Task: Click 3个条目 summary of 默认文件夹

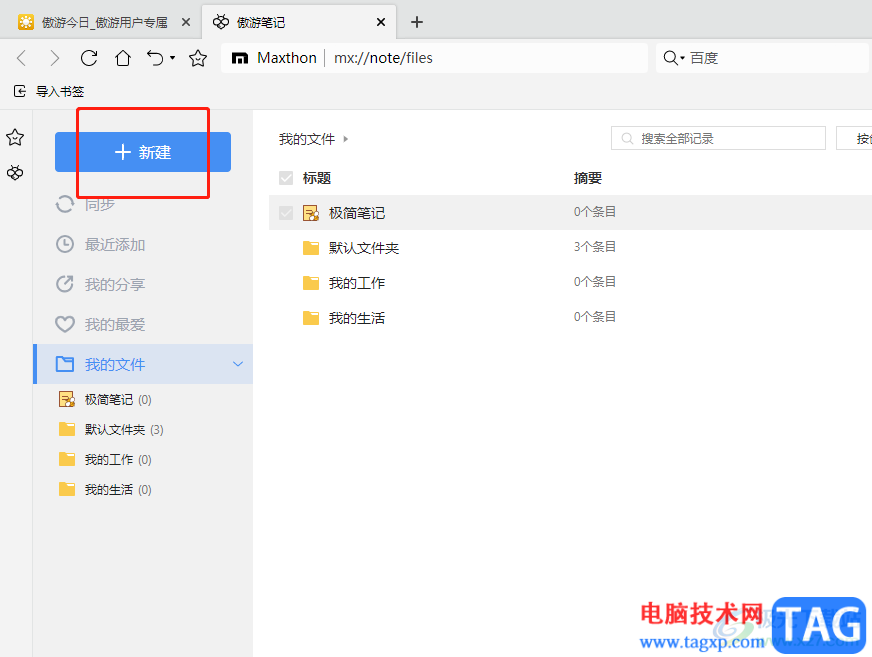Action: coord(594,246)
